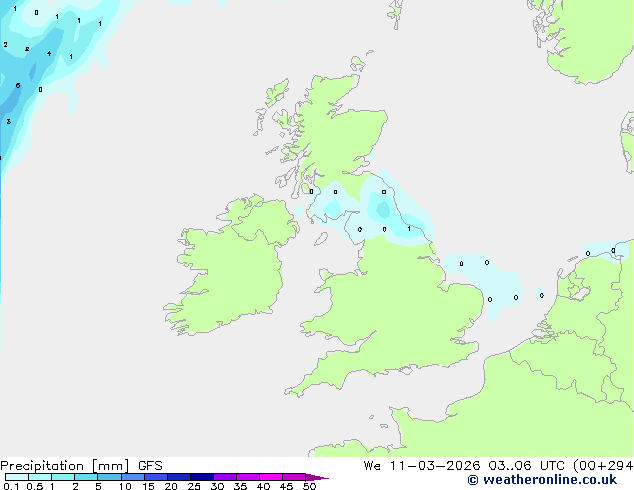Click the over-50 mm arrow tip of legend
634x490 pixels.
coord(317,477)
